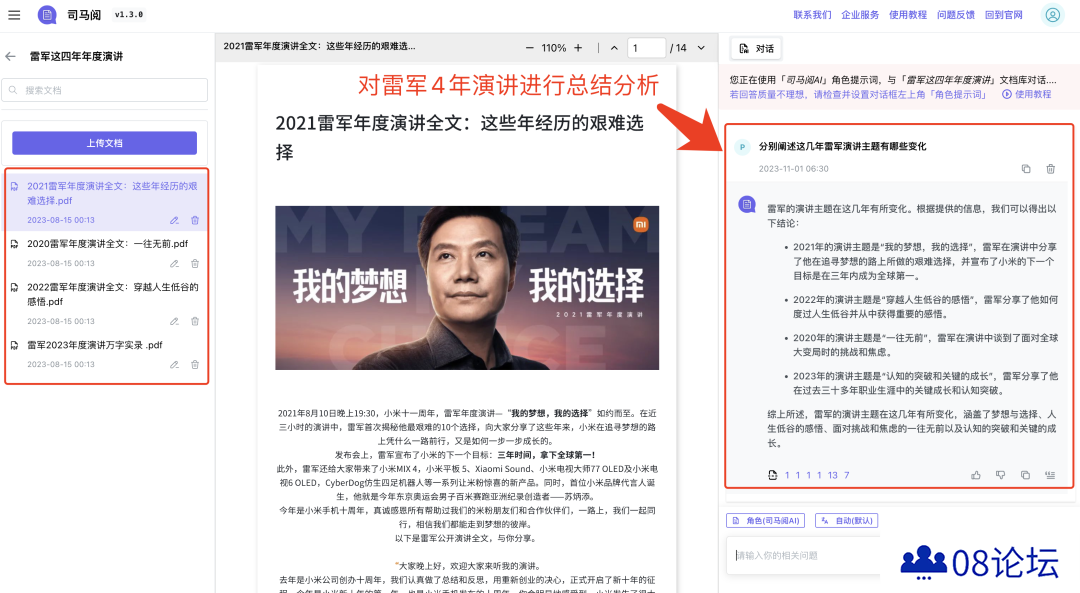Click the 上传文档 button
The width and height of the screenshot is (1080, 593).
[105, 143]
